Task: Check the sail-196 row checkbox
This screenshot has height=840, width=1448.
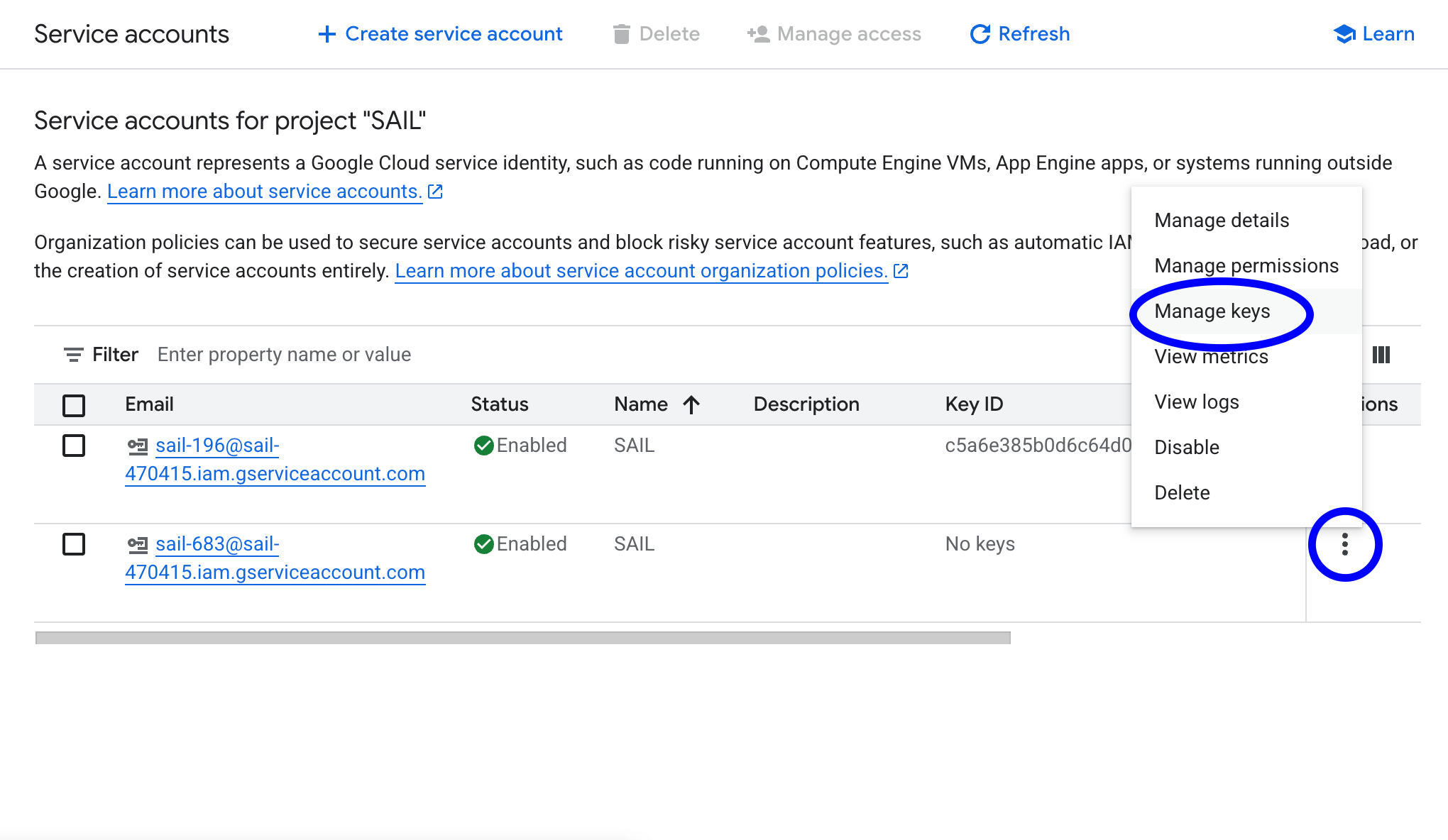Action: tap(73, 446)
